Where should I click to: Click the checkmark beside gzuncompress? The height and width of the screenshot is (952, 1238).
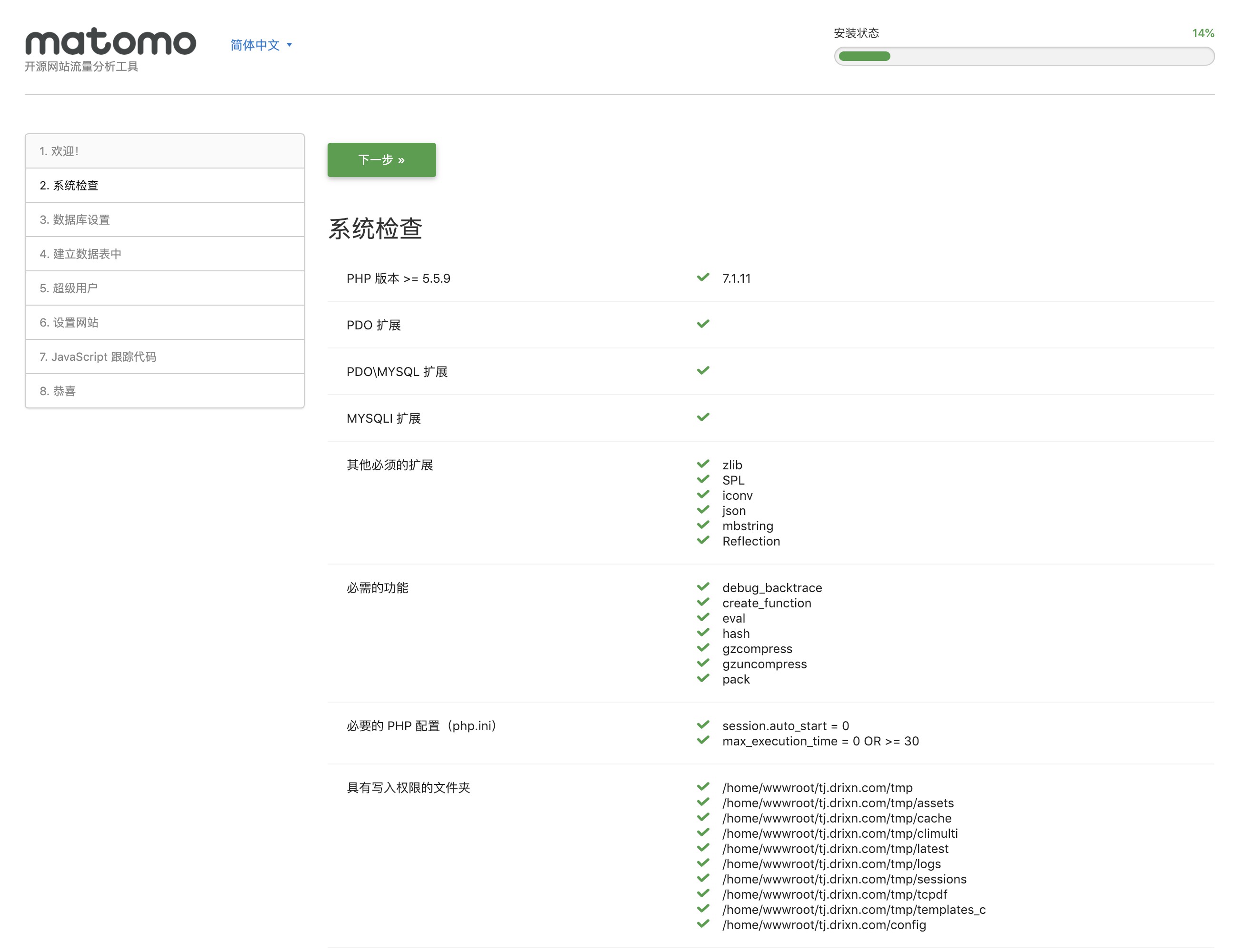703,663
